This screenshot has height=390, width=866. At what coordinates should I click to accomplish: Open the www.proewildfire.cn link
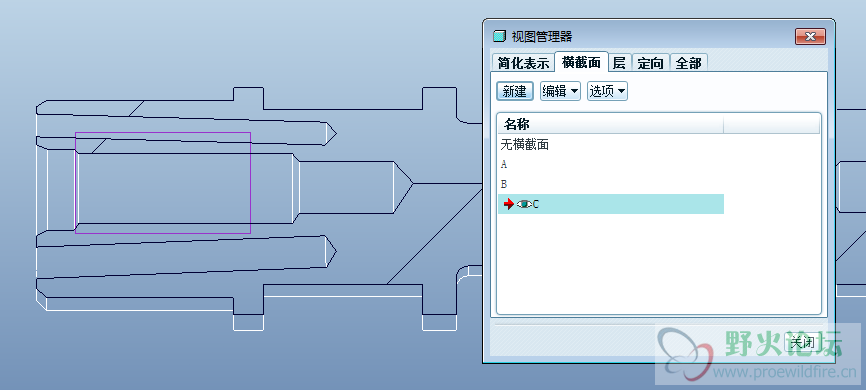(785, 372)
